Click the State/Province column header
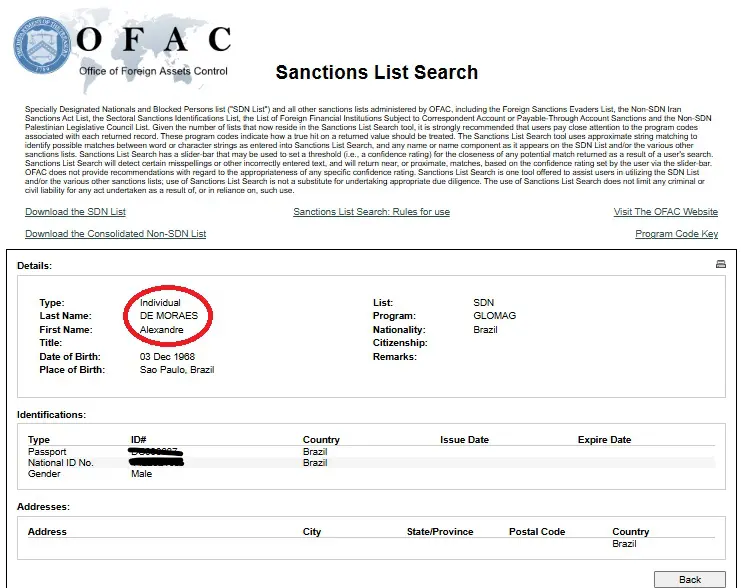The image size is (741, 588). [x=439, y=531]
